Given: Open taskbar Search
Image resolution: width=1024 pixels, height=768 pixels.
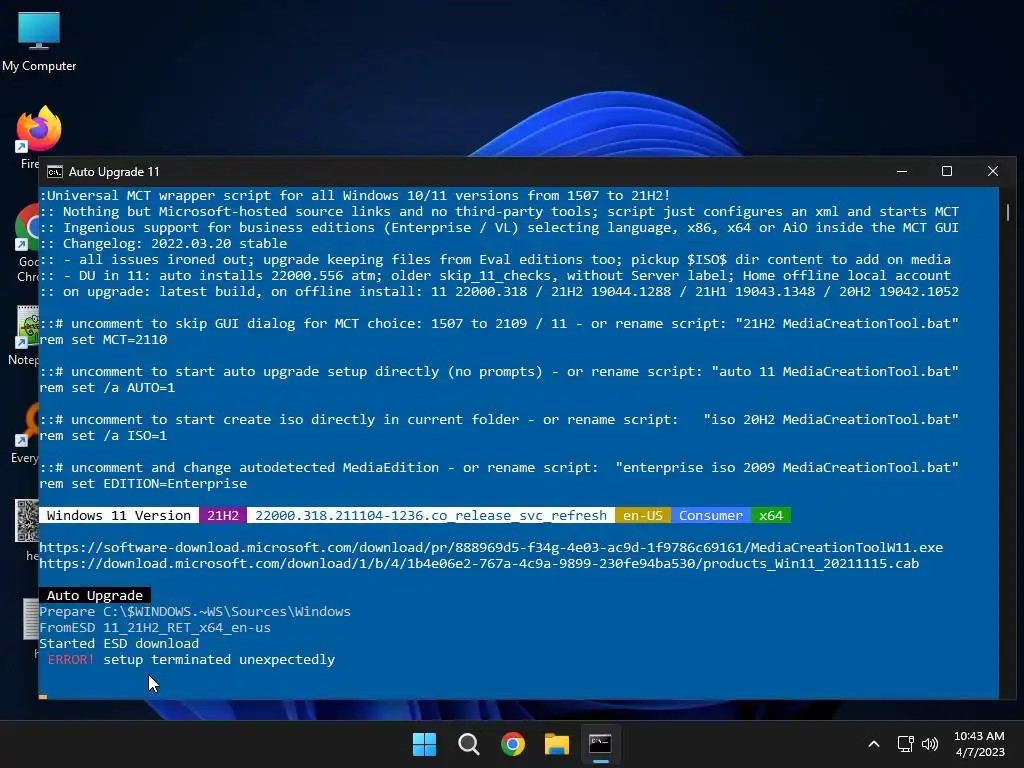Looking at the screenshot, I should coord(469,744).
